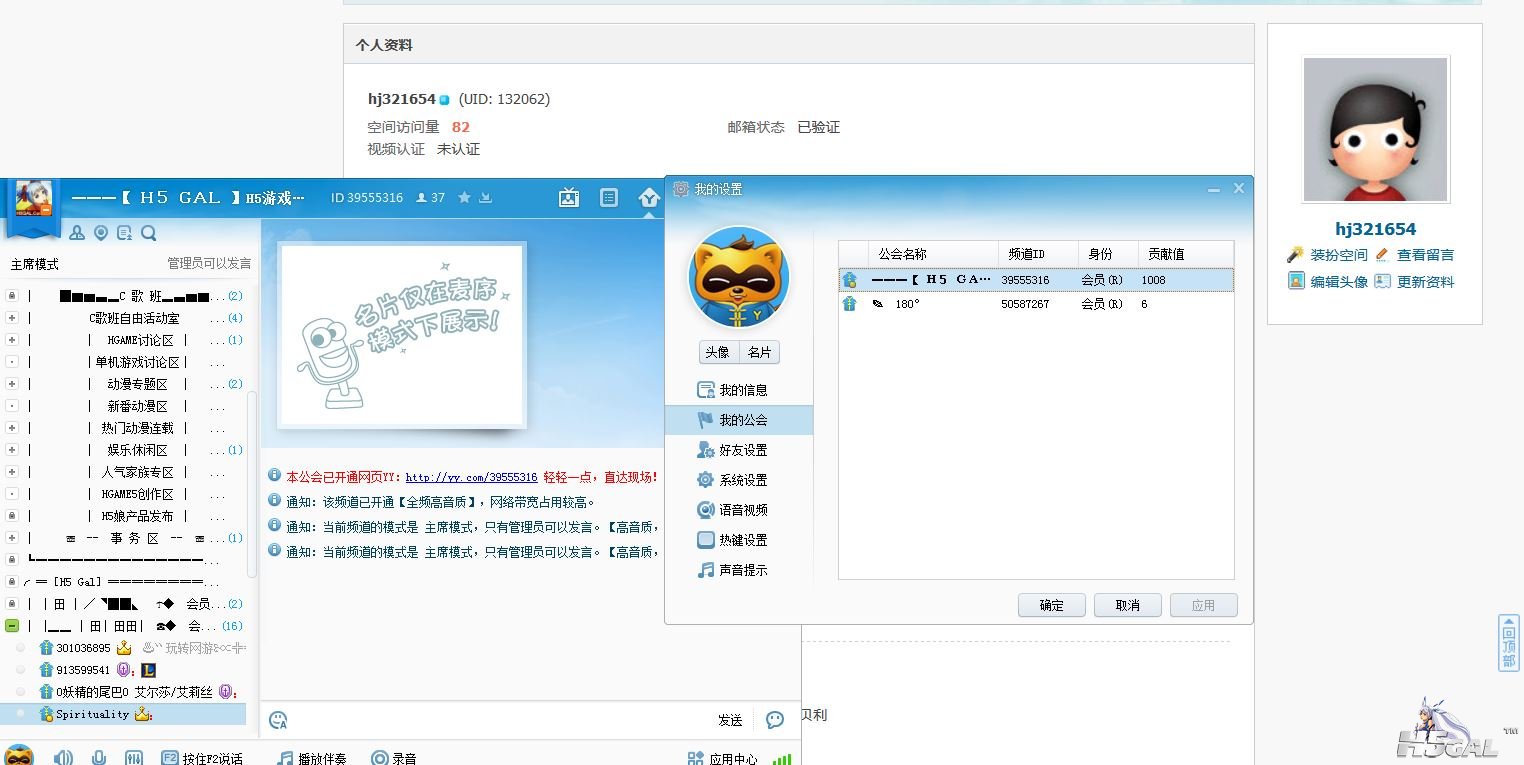Screen dimensions: 1524x765
Task: Select the 单机游戏讨论区 channel
Action: tap(137, 362)
